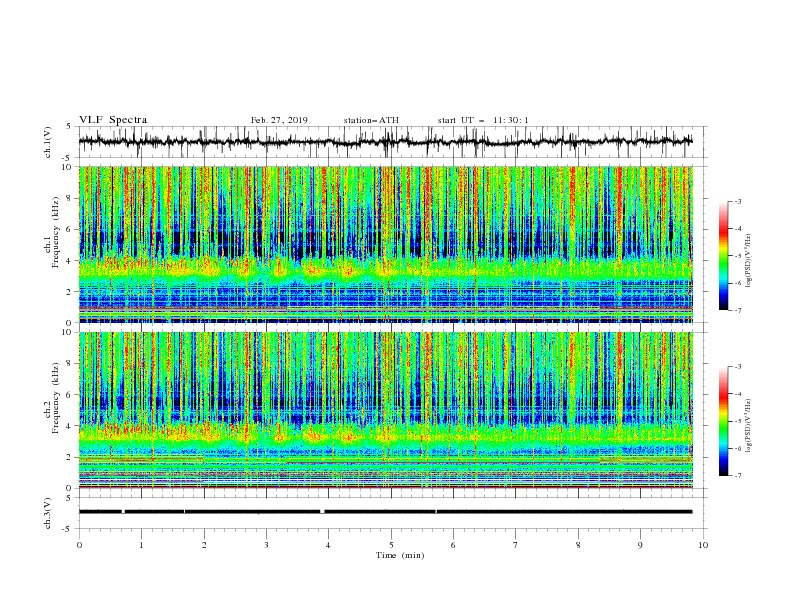This screenshot has height=612, width=792.
Task: Click the ch.1 waveform trace panel
Action: pos(393,142)
